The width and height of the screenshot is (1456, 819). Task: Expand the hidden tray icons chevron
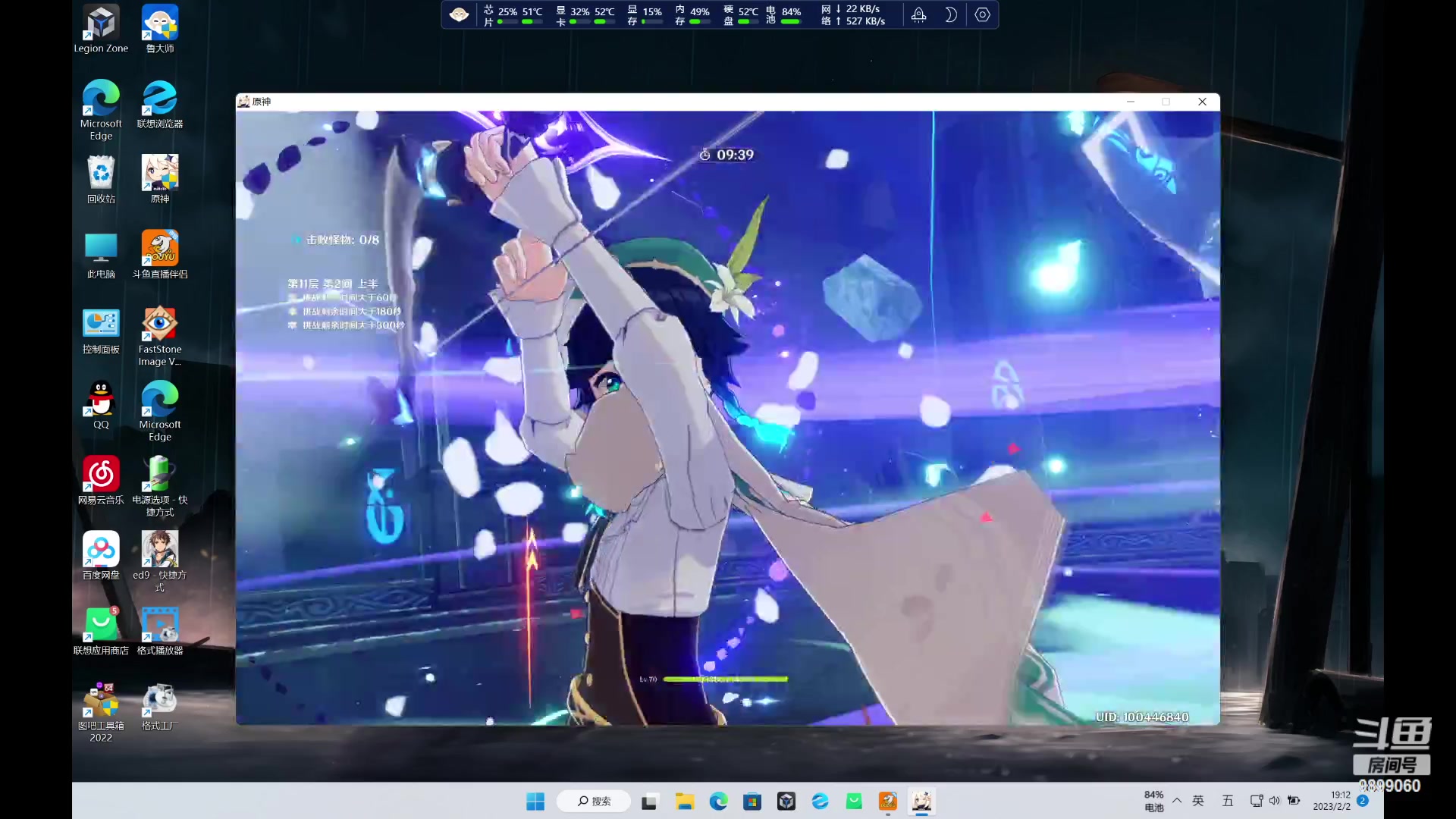click(x=1177, y=801)
